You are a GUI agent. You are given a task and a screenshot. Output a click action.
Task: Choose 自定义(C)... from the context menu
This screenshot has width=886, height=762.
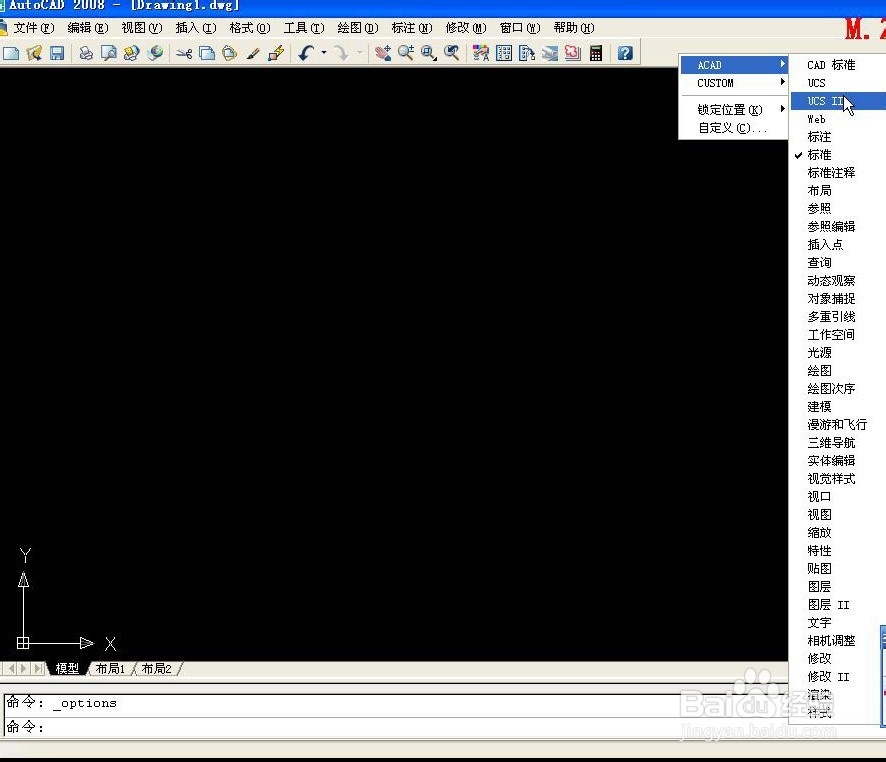pos(733,128)
